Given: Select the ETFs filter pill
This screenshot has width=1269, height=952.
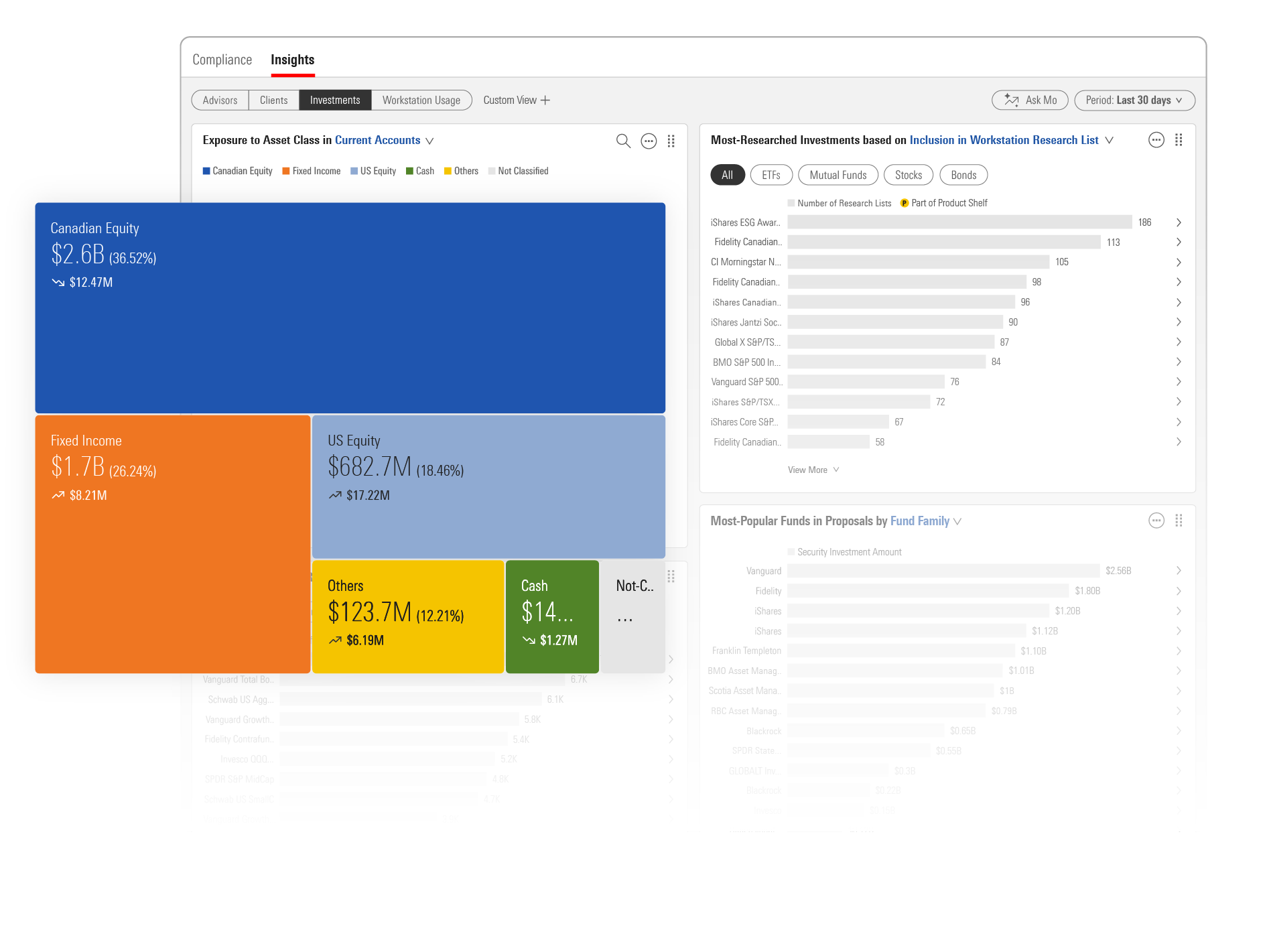Looking at the screenshot, I should point(771,175).
